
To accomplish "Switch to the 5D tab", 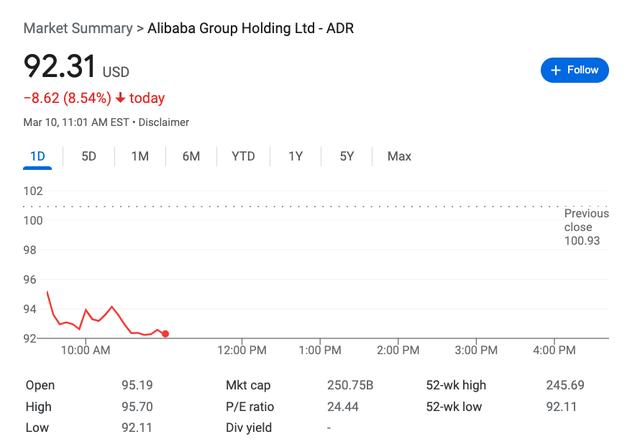I will [89, 156].
